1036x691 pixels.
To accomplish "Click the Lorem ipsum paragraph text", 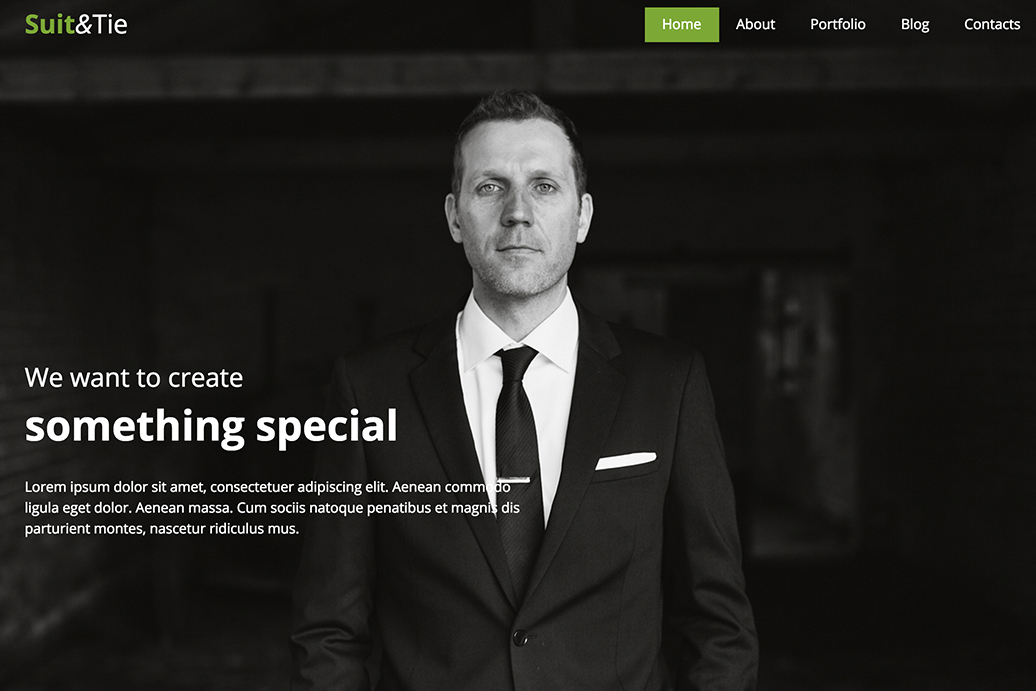I will pyautogui.click(x=272, y=507).
